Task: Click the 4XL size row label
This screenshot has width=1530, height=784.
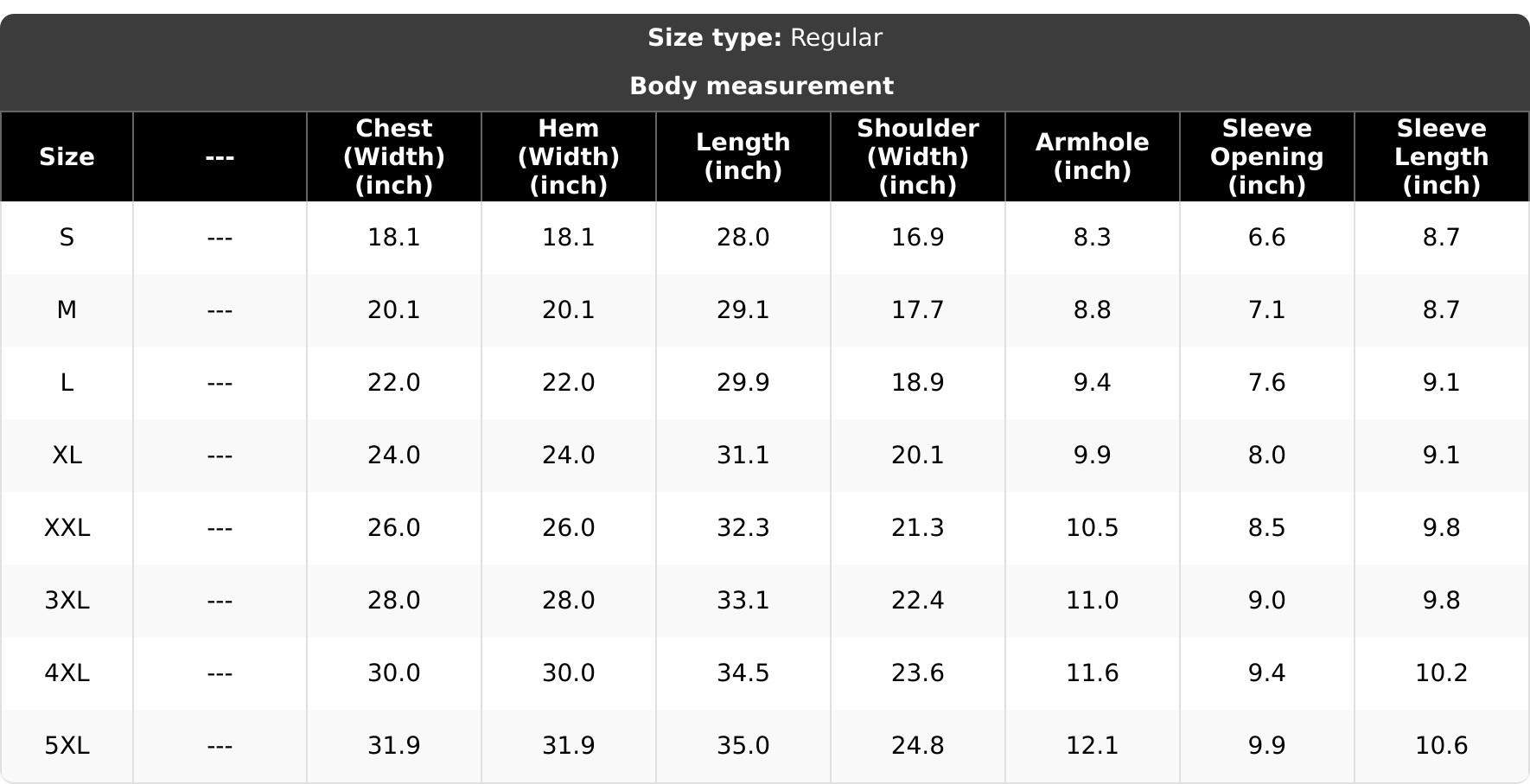Action: pyautogui.click(x=67, y=672)
